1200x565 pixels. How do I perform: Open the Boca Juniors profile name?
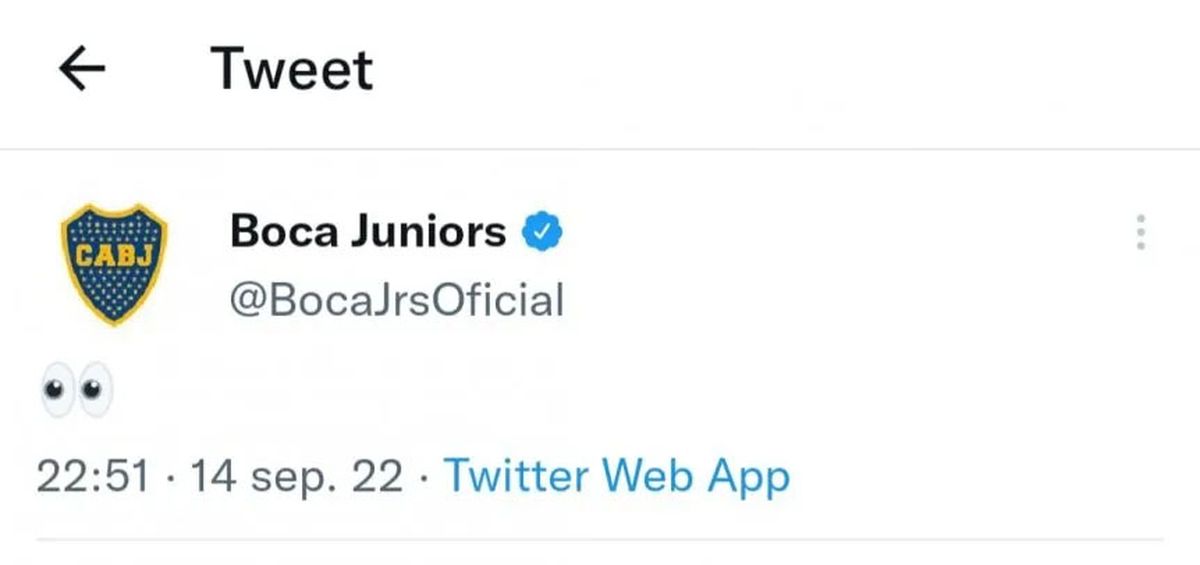click(368, 233)
